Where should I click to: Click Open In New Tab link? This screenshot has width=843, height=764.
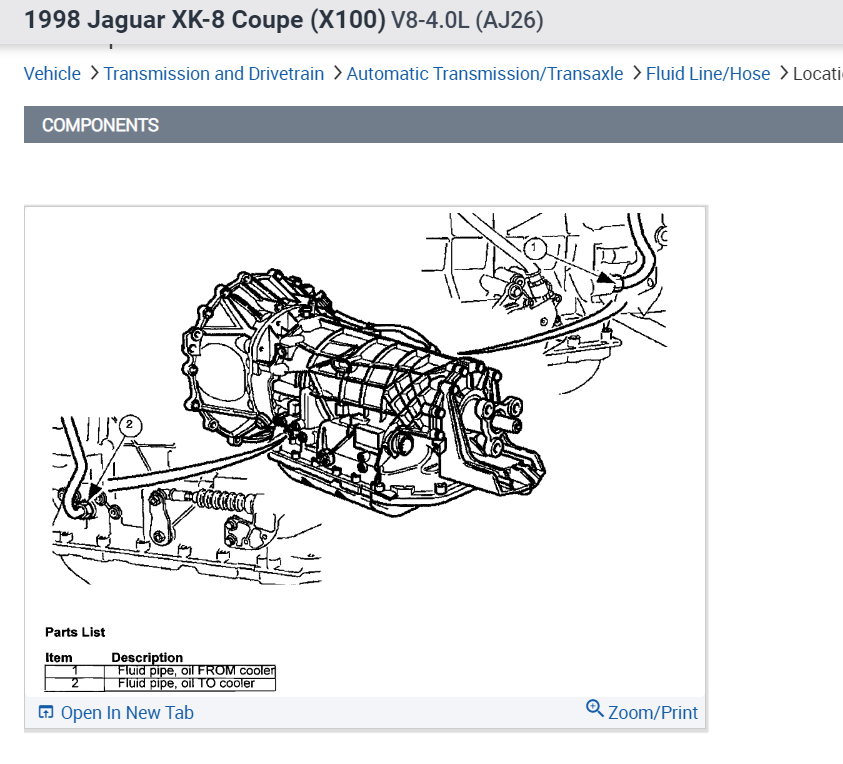click(x=127, y=712)
